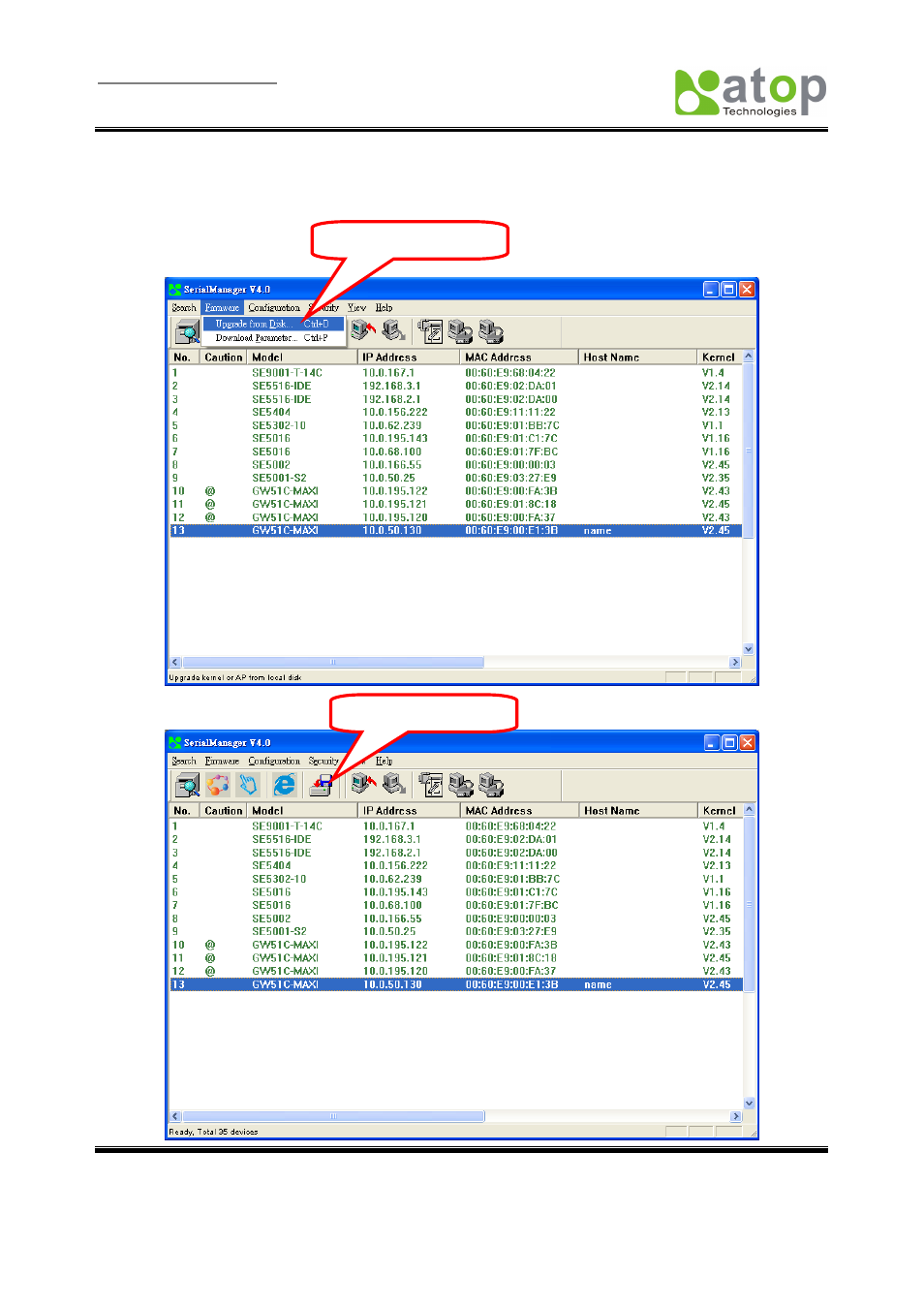Viewport: 924px width, 1308px height.
Task: Click the left scroll arrow in lower window list
Action: [x=176, y=1116]
